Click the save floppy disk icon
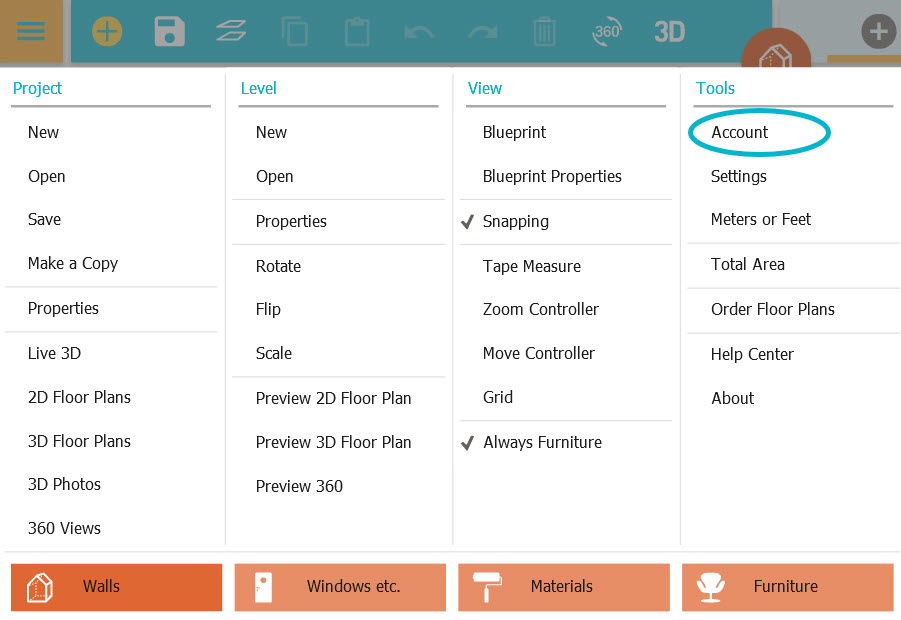 169,32
